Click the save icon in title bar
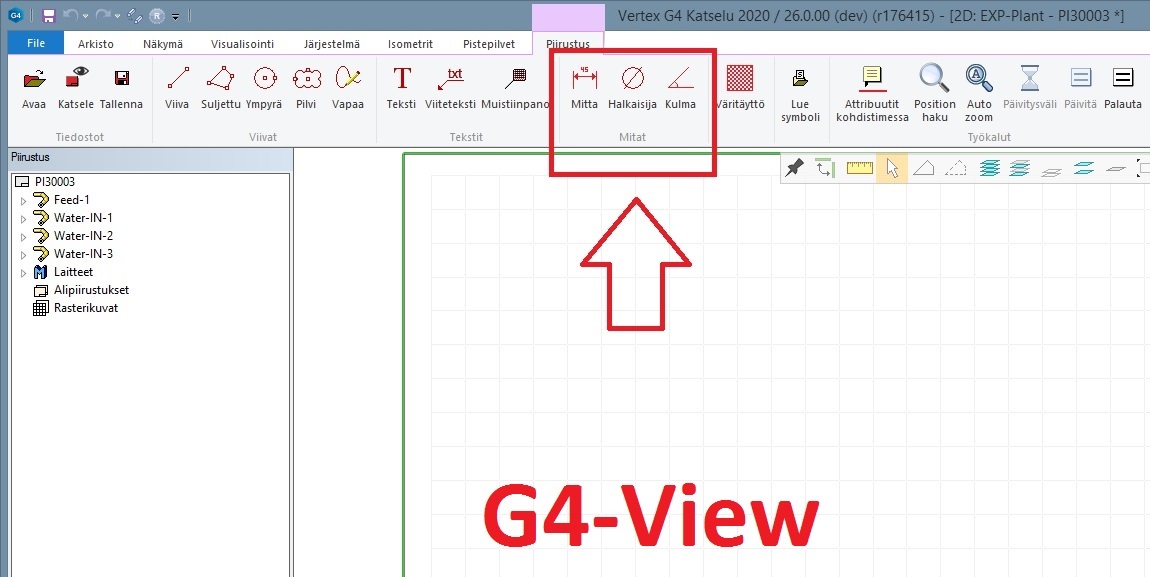 [x=49, y=15]
